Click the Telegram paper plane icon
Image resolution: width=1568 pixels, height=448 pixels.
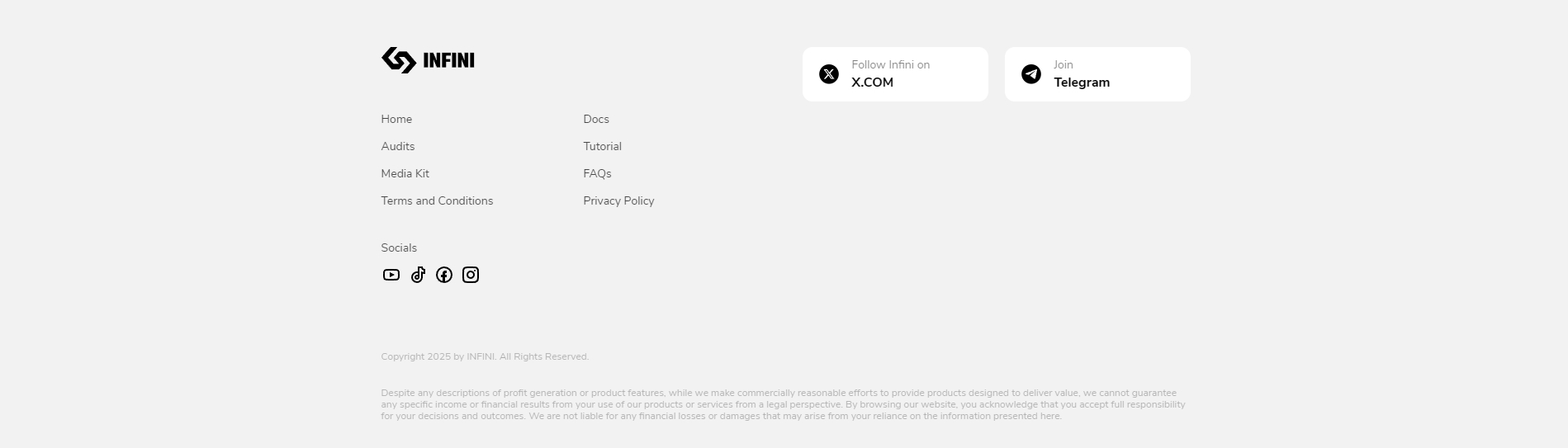[1031, 74]
